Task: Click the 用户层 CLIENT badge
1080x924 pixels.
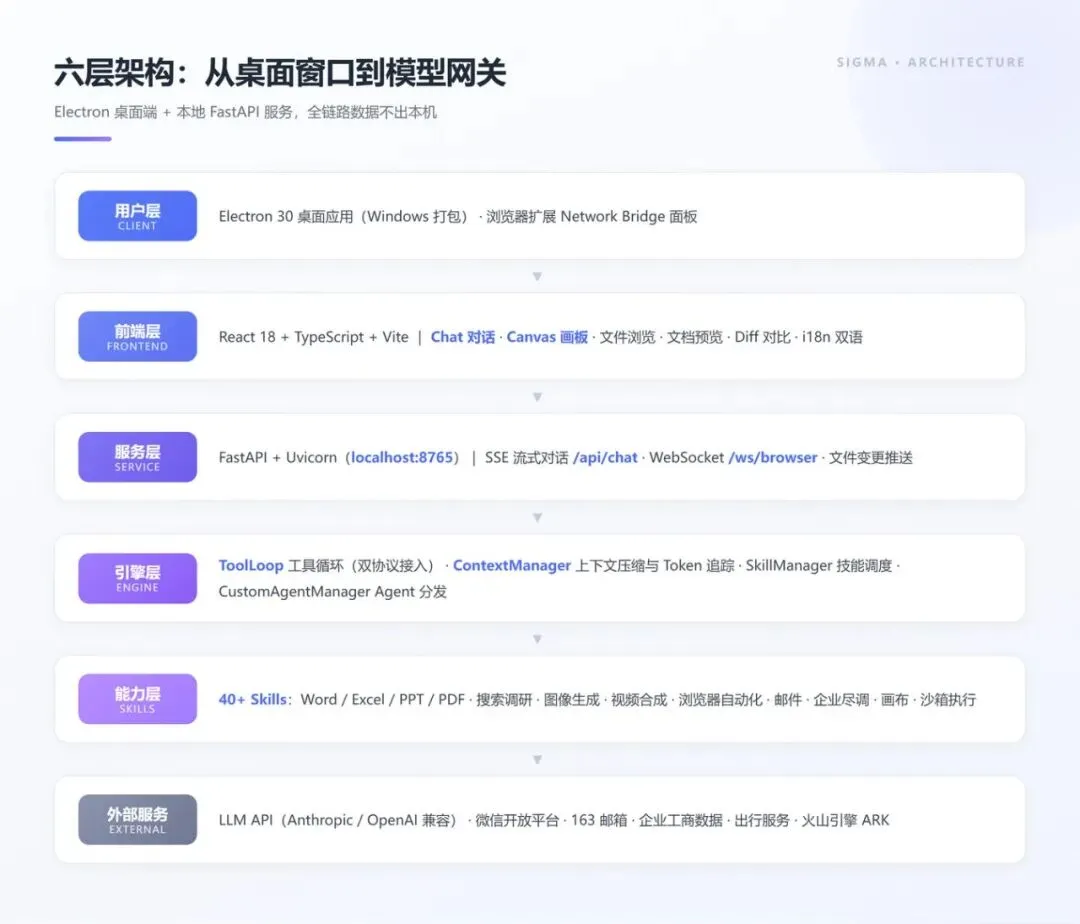Action: 137,216
